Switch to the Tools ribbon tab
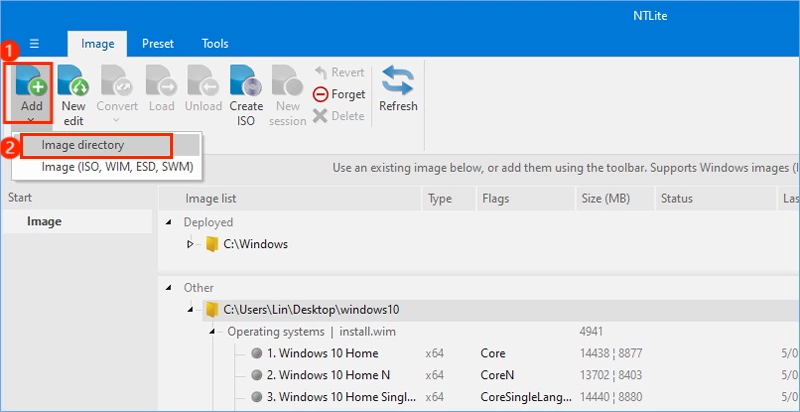The height and width of the screenshot is (412, 800). [215, 44]
